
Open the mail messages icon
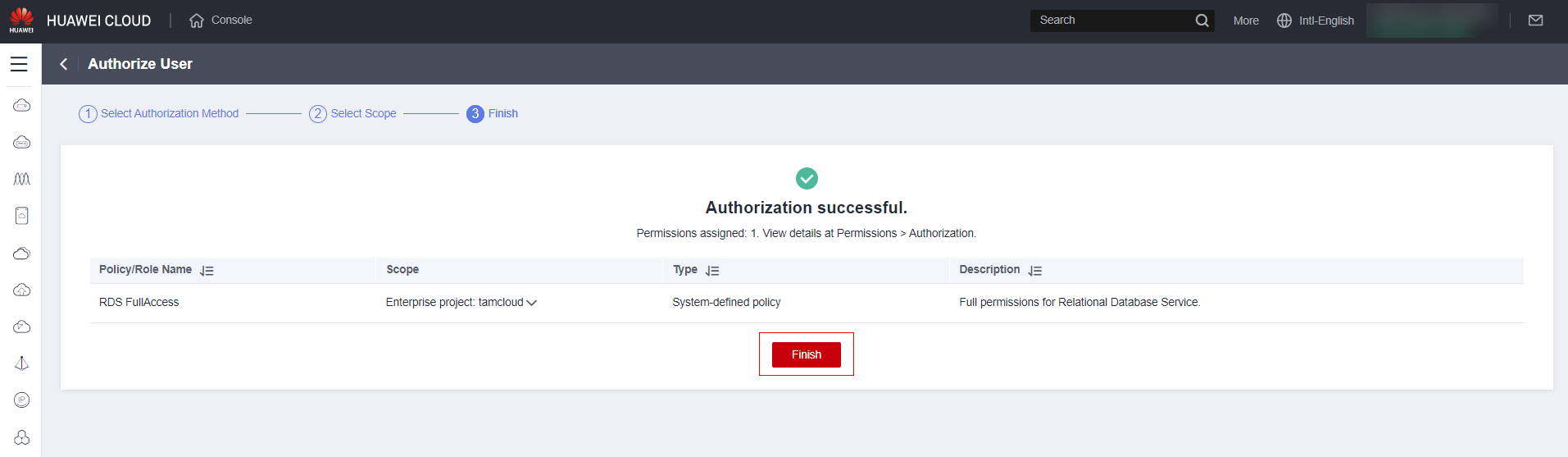[x=1535, y=21]
